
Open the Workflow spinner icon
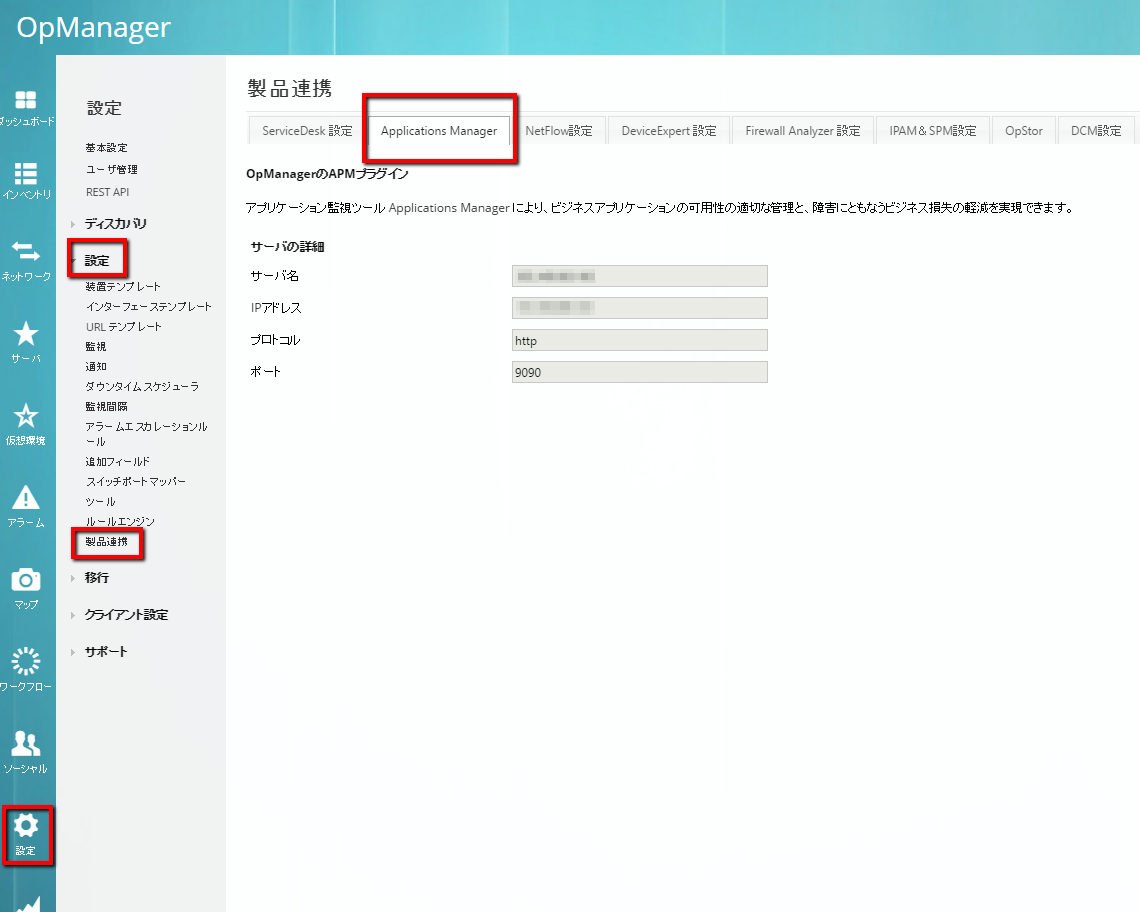[25, 661]
